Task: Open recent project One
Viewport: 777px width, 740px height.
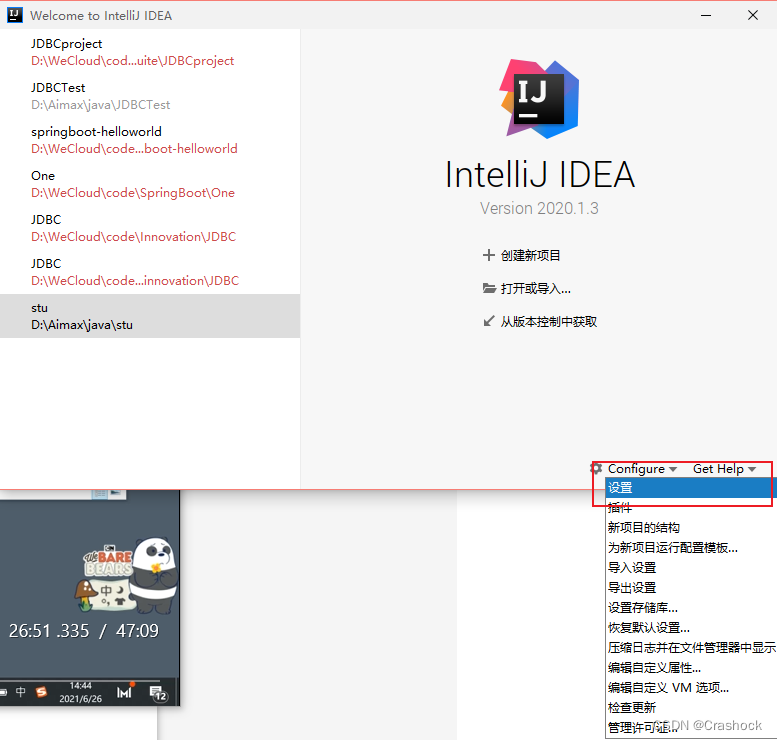Action: pyautogui.click(x=150, y=184)
